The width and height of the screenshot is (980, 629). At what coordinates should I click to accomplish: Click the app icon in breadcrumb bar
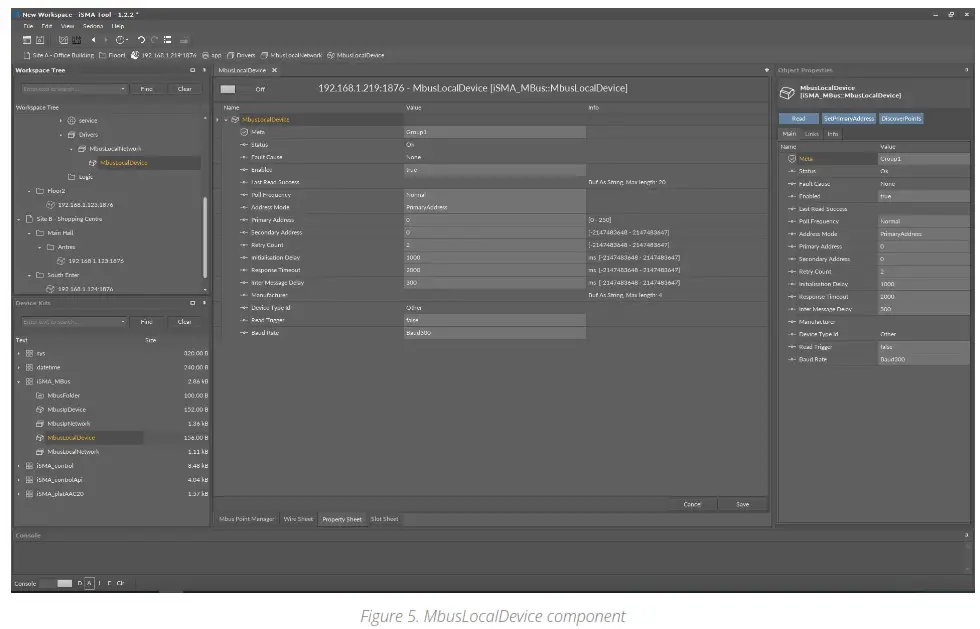click(206, 55)
